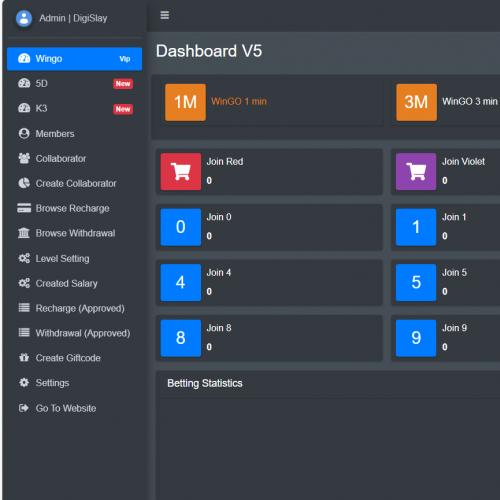Screen dimensions: 500x500
Task: Click the Settings gear icon in sidebar
Action: click(x=24, y=383)
